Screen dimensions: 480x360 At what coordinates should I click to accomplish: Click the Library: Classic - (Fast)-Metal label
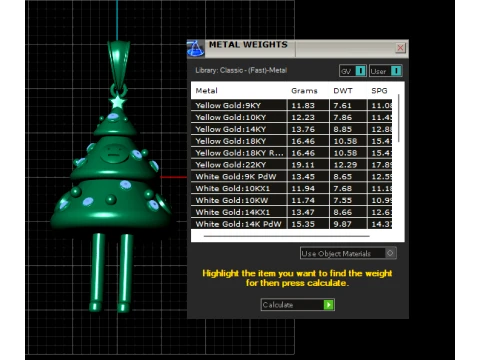241,70
